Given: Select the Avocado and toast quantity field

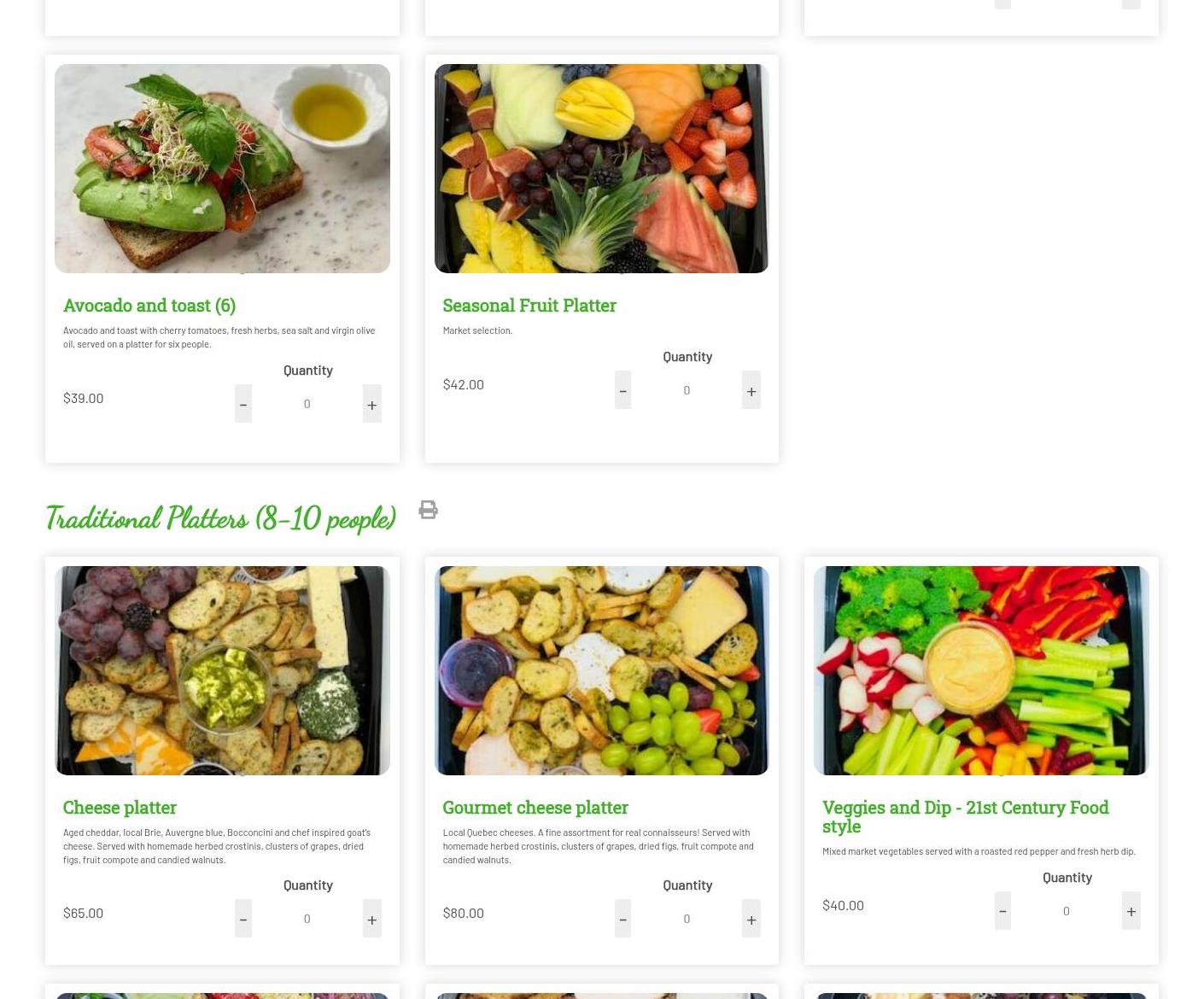Looking at the screenshot, I should pyautogui.click(x=307, y=403).
